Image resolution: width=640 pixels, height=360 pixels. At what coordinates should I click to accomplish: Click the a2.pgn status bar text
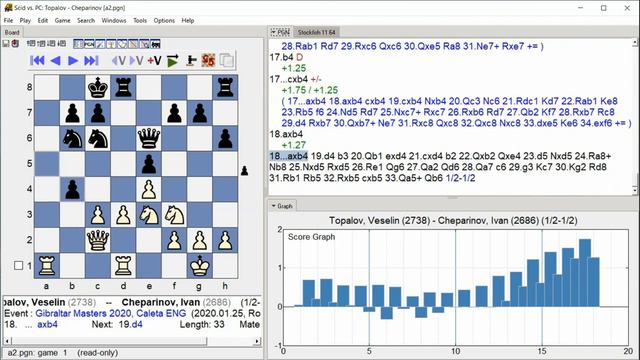coord(62,353)
